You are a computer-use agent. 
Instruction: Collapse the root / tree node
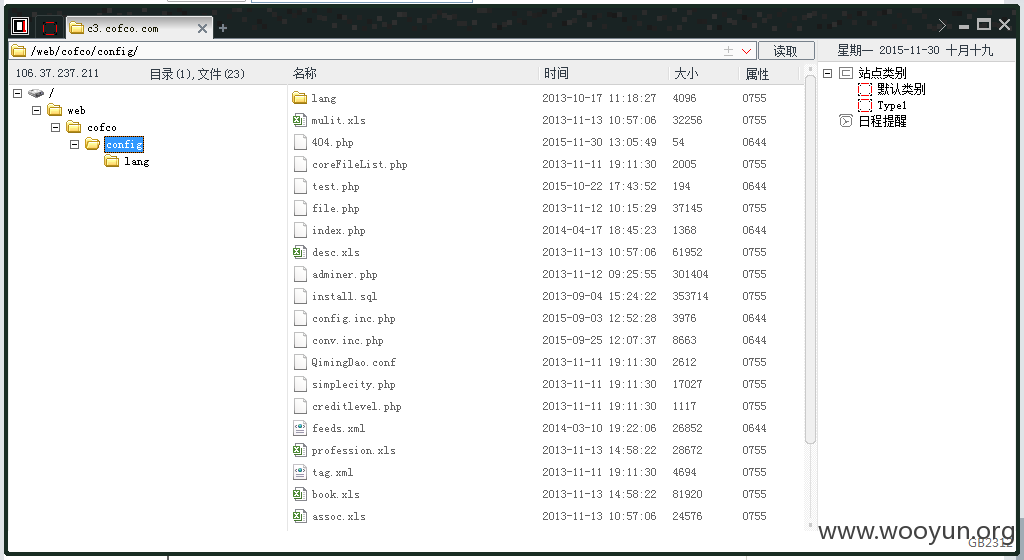(18, 93)
